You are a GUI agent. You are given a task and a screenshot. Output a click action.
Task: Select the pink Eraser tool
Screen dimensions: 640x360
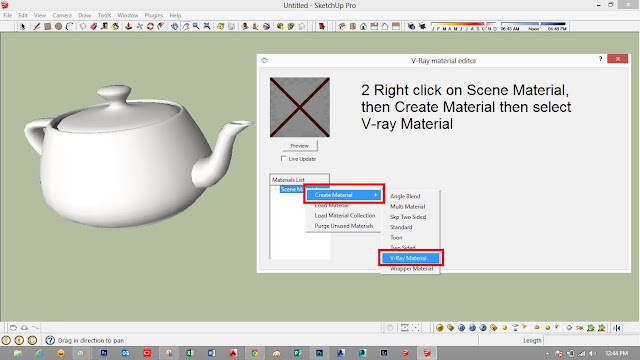(94, 27)
